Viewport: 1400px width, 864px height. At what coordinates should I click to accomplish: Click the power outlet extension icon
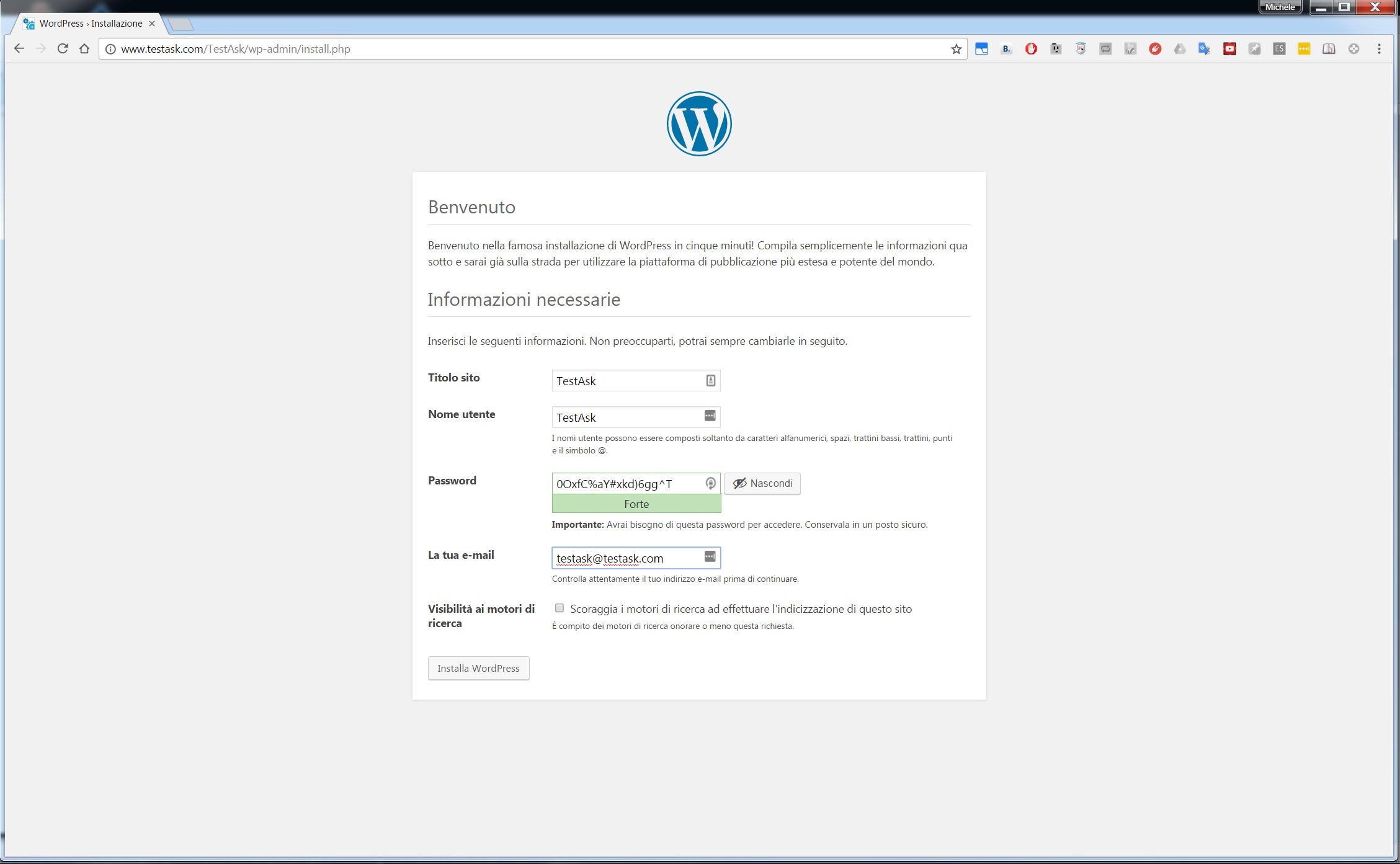(1056, 49)
